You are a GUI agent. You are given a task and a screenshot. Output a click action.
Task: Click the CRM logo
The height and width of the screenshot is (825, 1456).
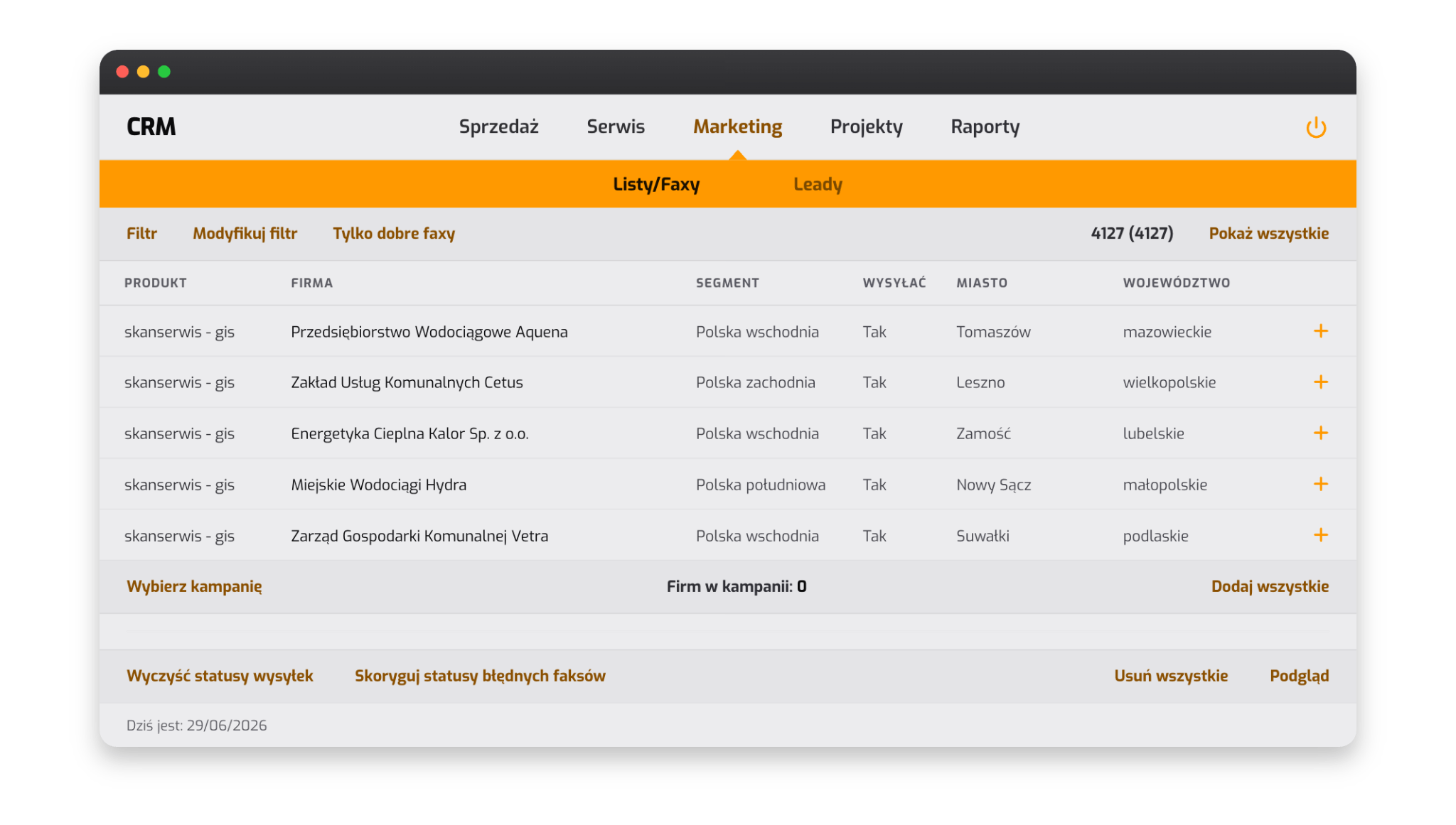(151, 126)
